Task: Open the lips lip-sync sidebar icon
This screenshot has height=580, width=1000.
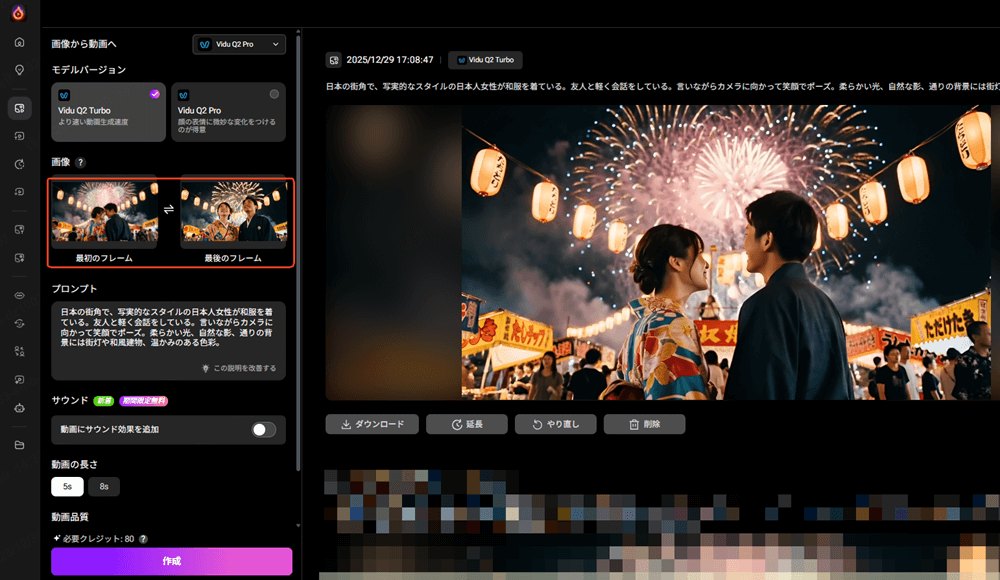Action: (19, 296)
